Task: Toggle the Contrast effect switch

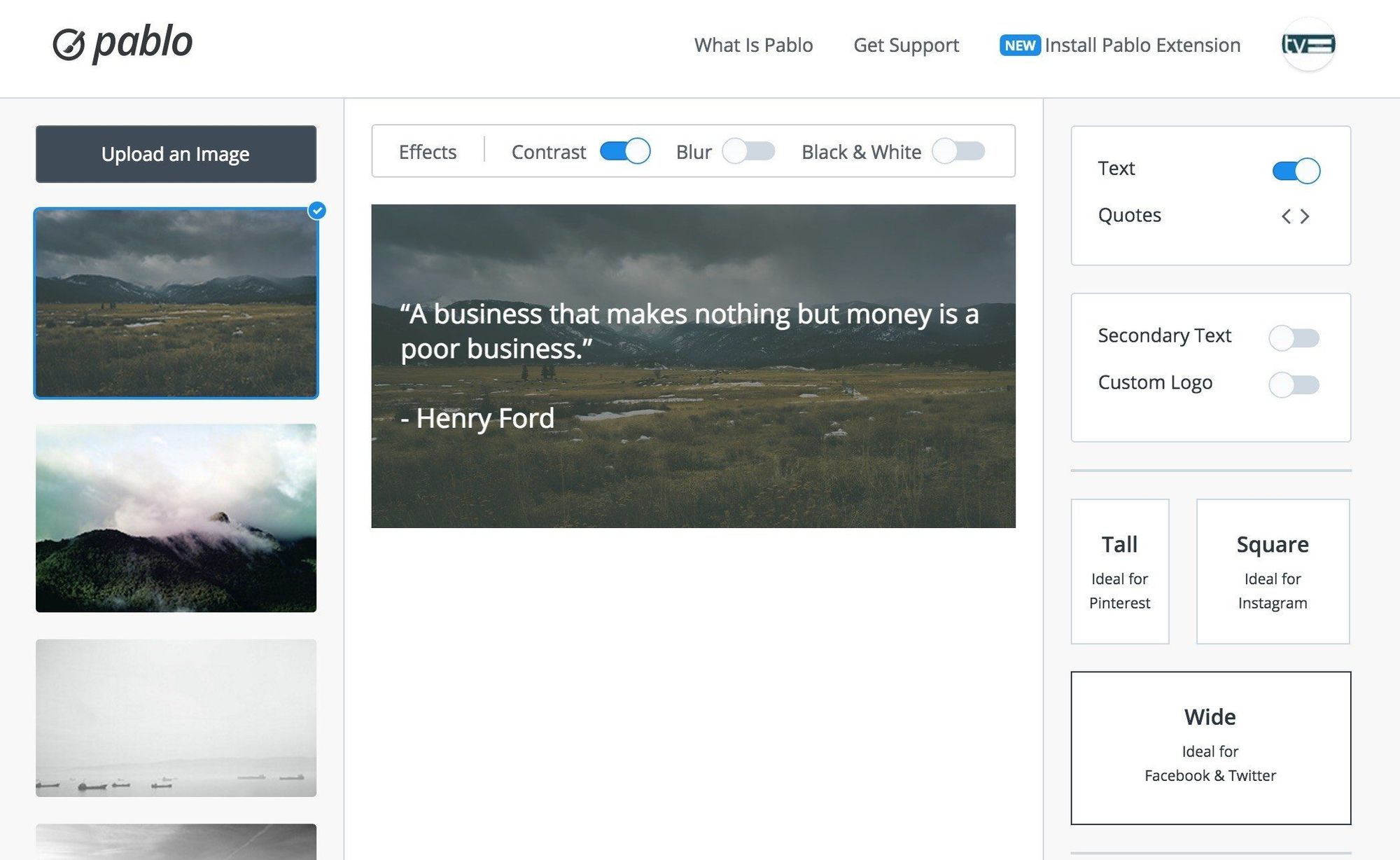Action: tap(625, 151)
